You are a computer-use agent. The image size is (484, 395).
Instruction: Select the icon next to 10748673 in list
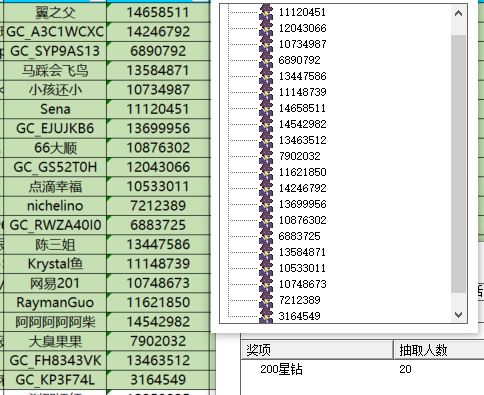pyautogui.click(x=266, y=284)
